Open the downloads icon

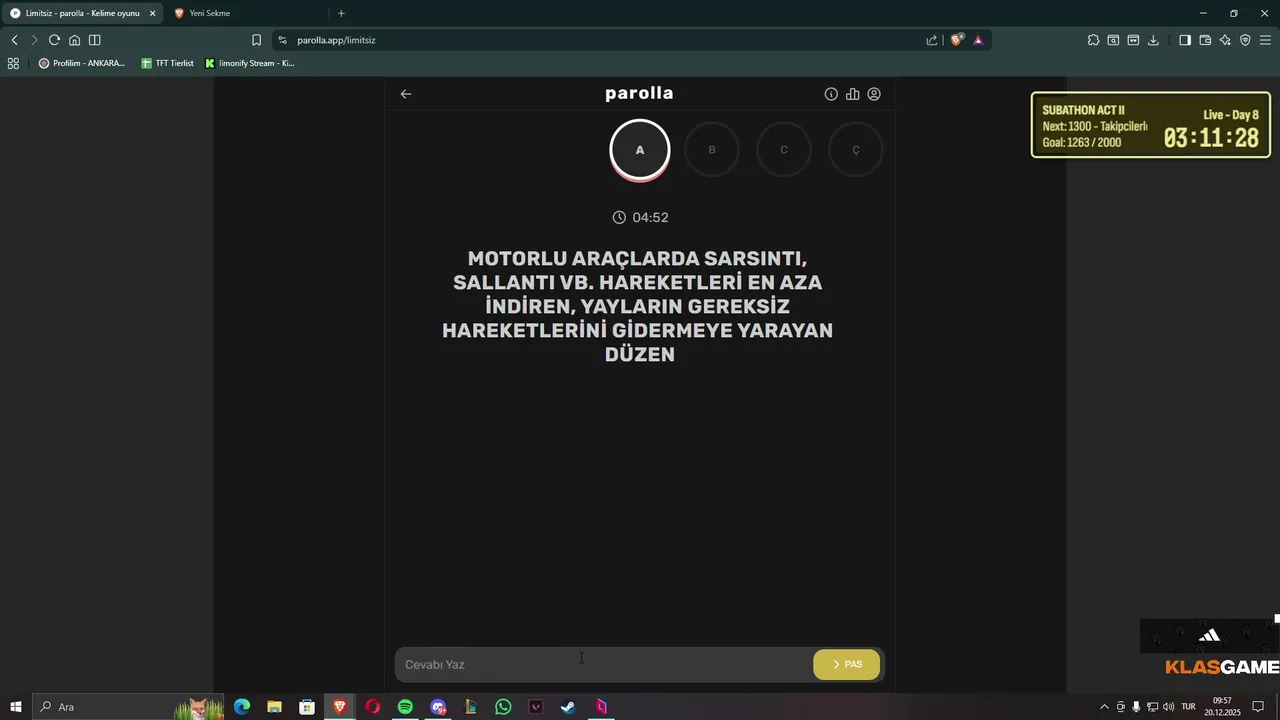point(1153,40)
